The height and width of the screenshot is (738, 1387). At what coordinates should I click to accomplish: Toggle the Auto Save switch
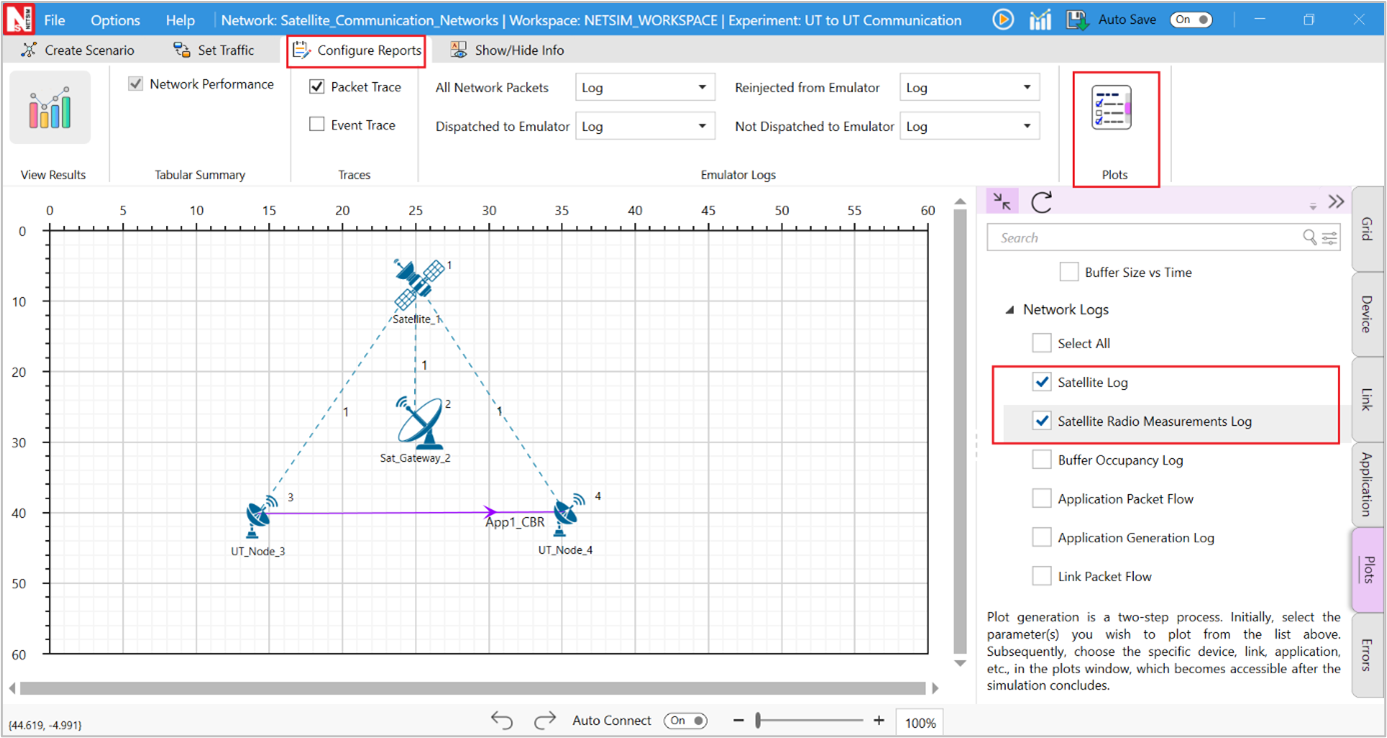pos(1190,20)
